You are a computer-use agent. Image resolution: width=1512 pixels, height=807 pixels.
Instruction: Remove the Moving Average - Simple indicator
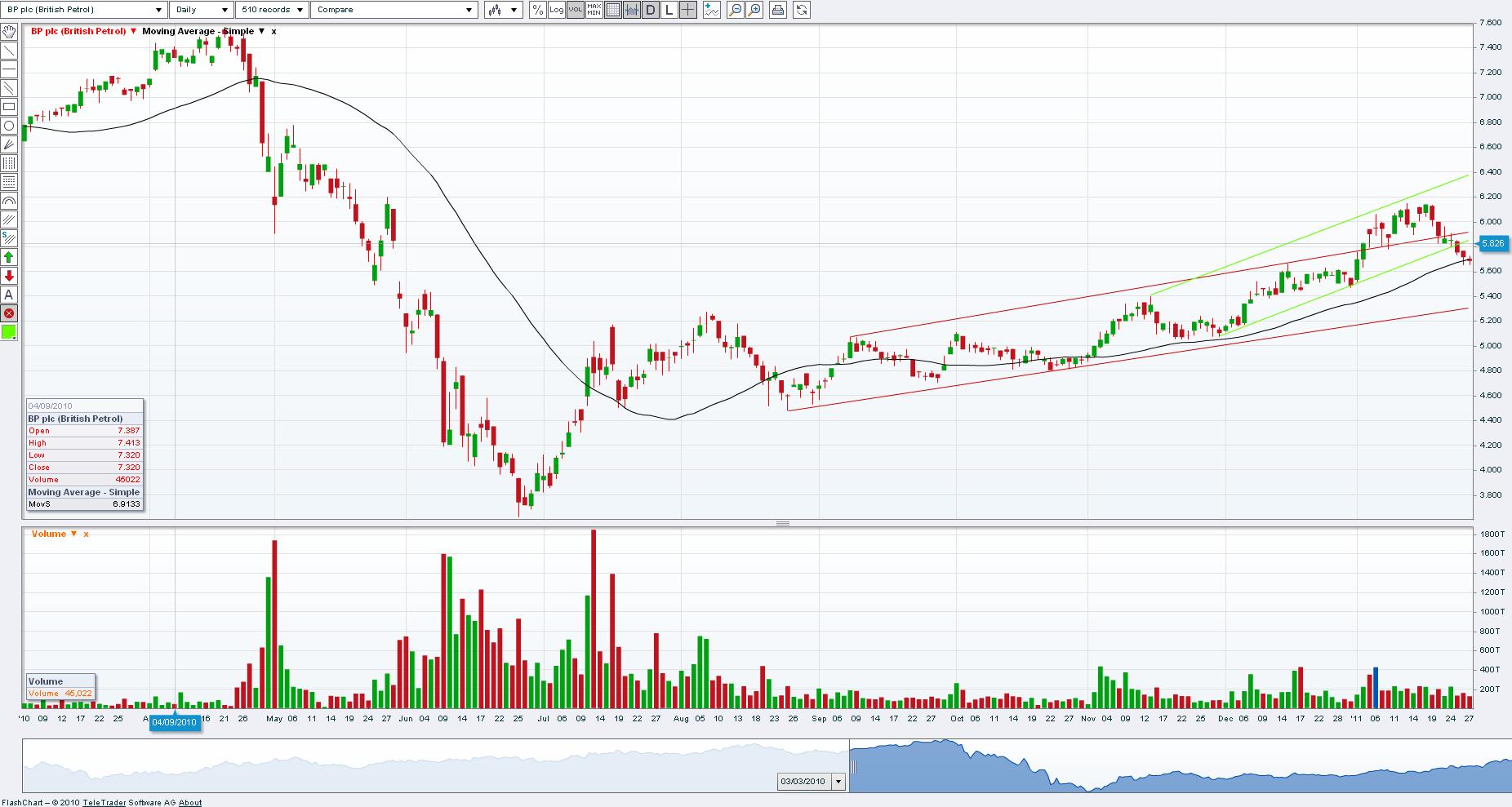(273, 32)
